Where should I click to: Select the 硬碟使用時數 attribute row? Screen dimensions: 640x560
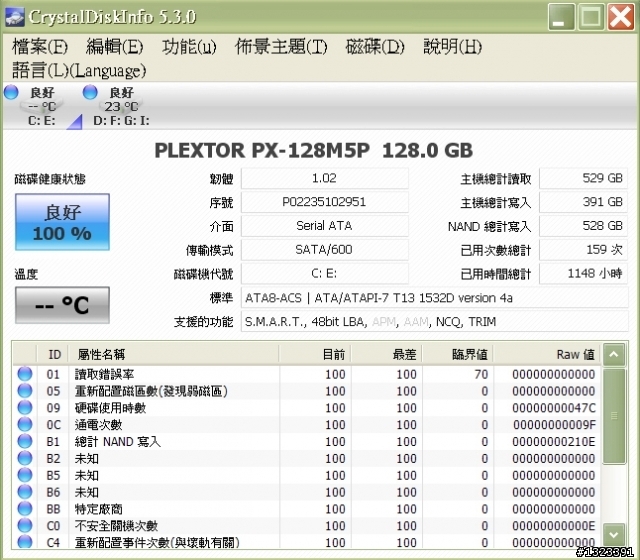point(307,408)
